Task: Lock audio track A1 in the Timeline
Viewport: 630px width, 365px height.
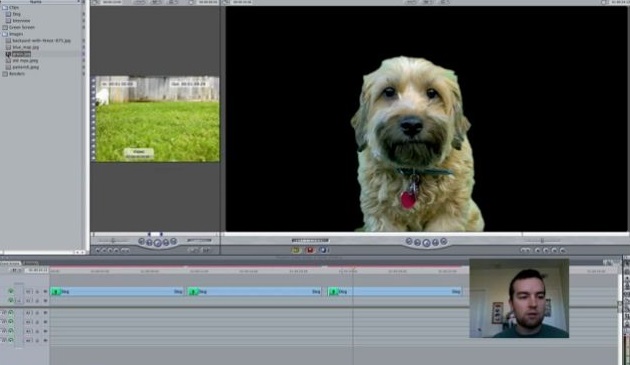Action: 37,313
